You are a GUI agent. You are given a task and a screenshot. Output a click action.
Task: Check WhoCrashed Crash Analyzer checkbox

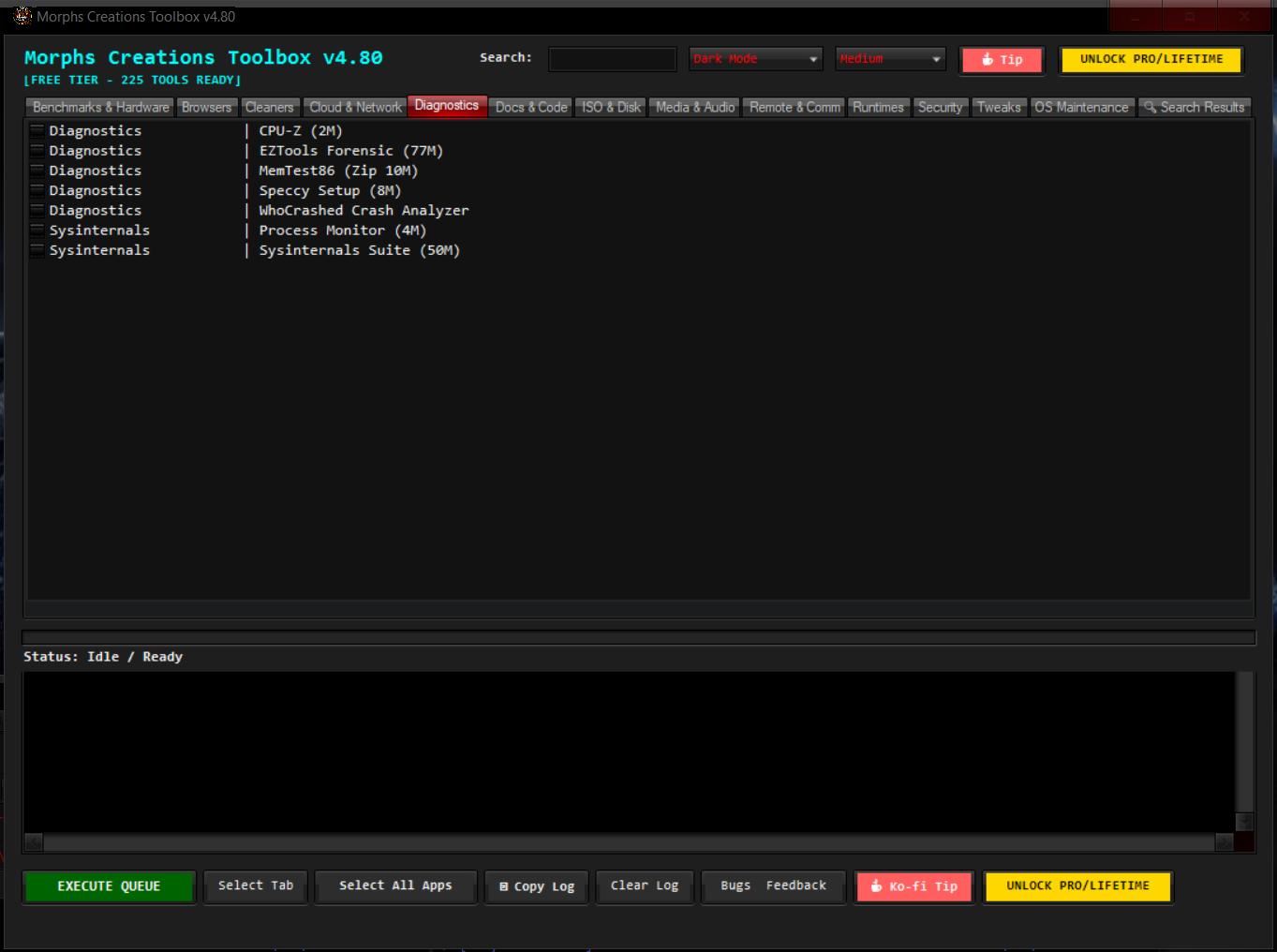click(37, 210)
